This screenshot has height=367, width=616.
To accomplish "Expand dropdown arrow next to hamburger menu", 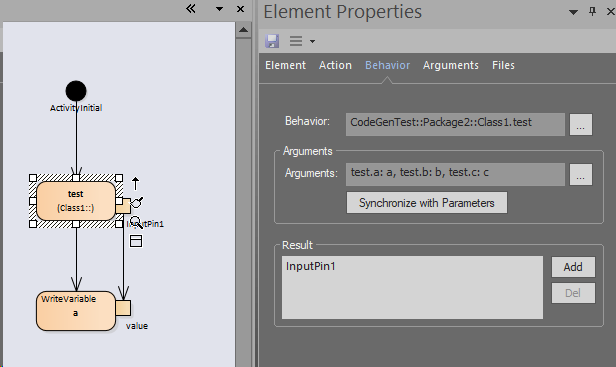I will (x=312, y=41).
